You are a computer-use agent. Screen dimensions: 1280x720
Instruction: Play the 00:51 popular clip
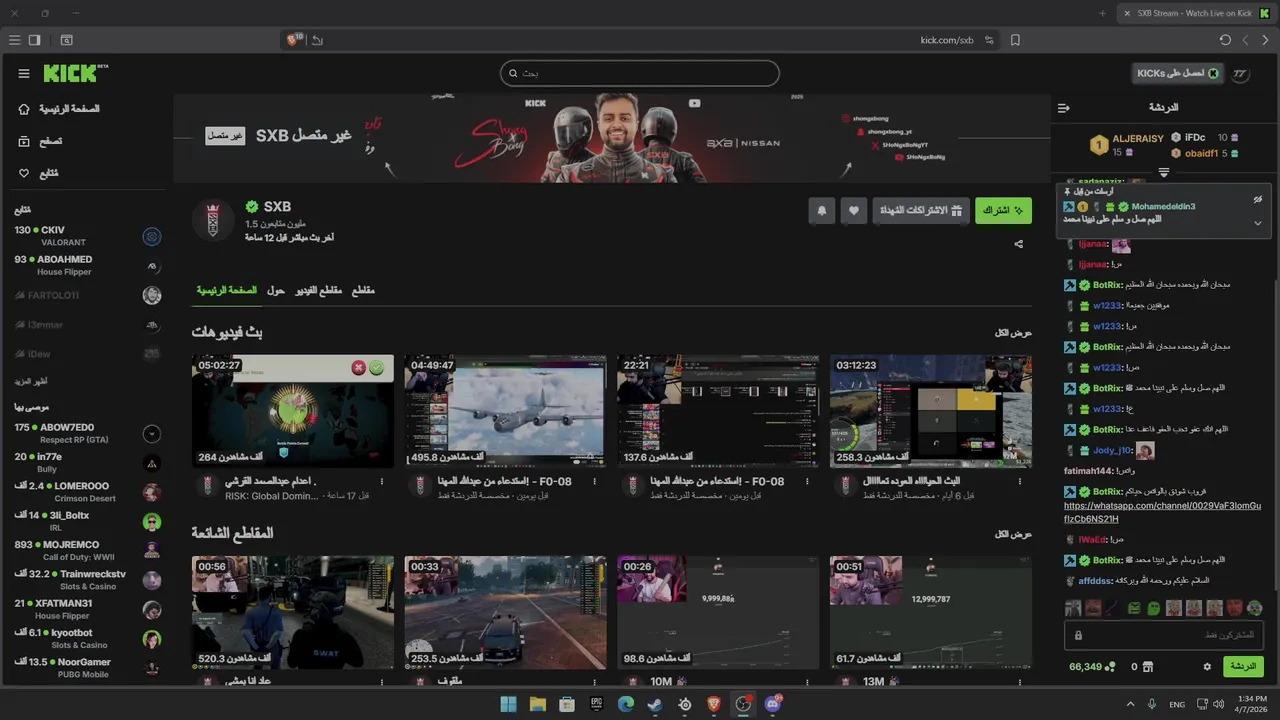pos(931,612)
